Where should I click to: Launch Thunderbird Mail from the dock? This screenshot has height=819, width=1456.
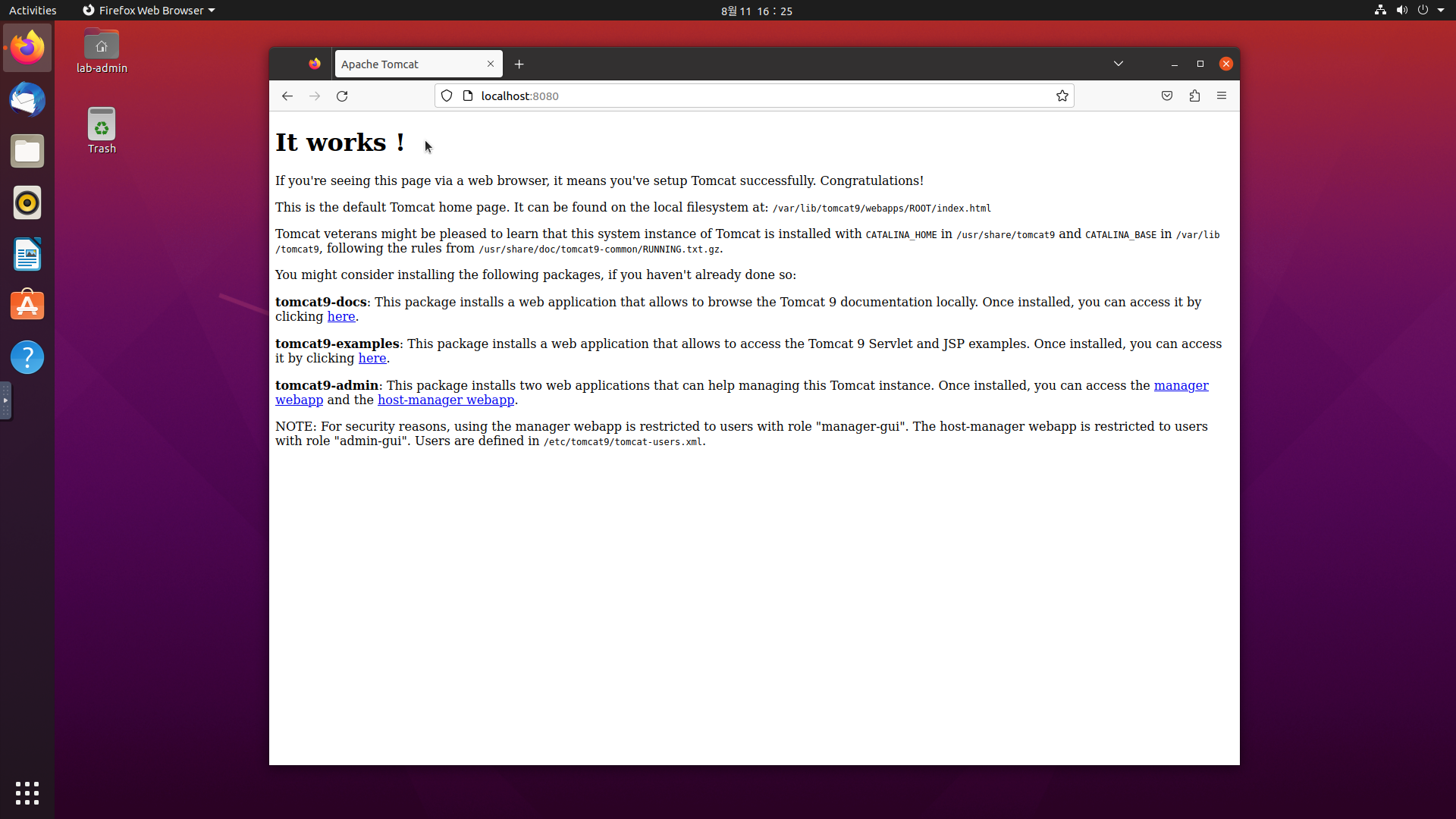pos(27,100)
